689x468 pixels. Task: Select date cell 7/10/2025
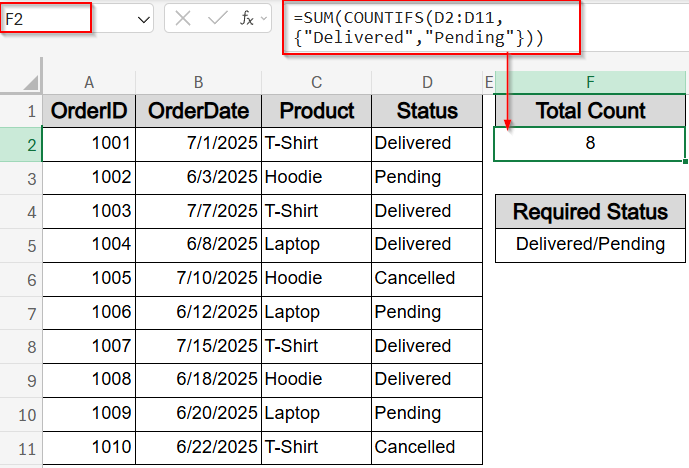198,279
